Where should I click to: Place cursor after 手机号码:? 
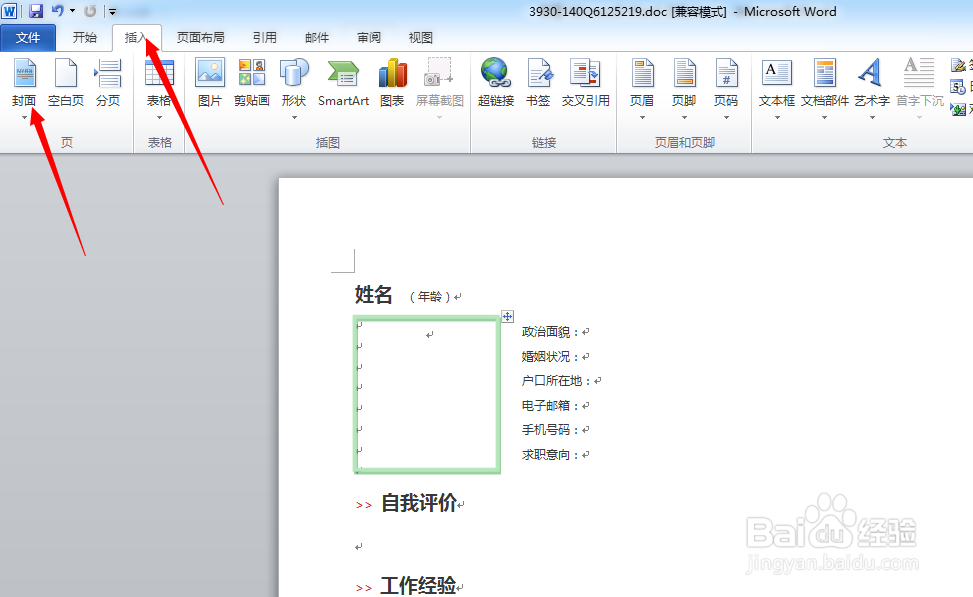click(x=585, y=430)
